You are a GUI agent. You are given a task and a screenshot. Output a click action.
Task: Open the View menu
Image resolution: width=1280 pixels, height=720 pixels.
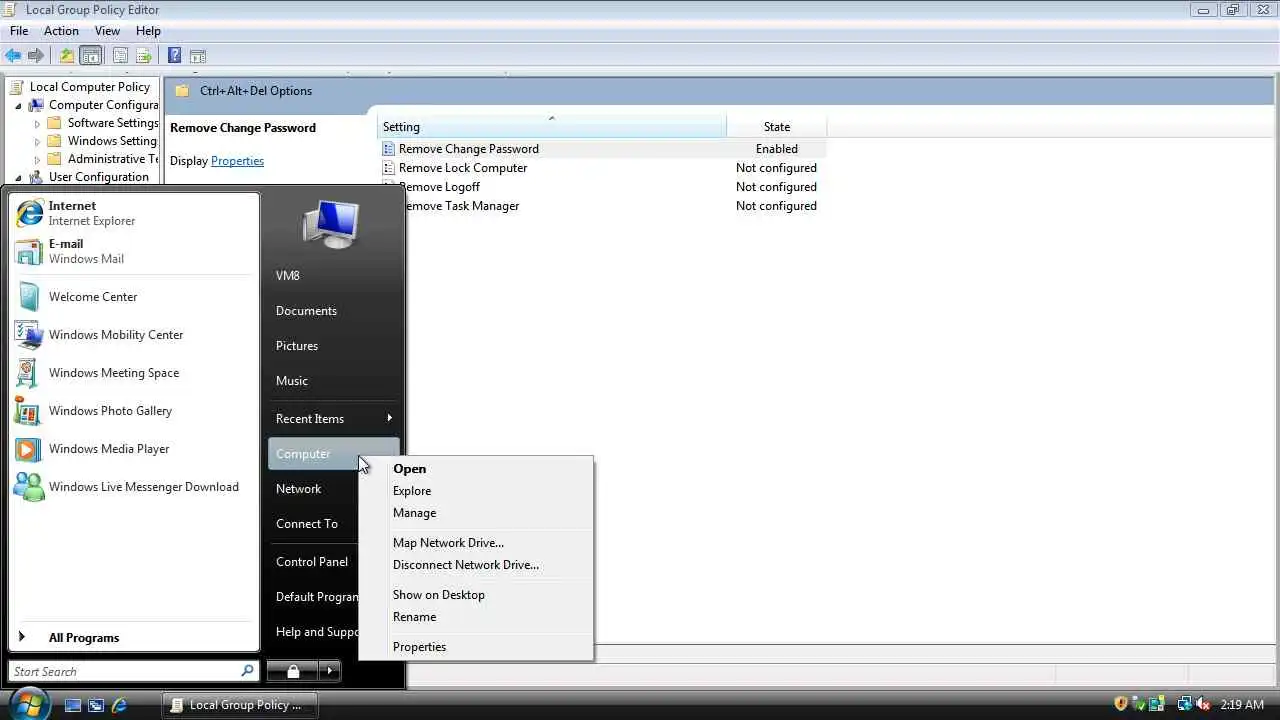pos(107,31)
